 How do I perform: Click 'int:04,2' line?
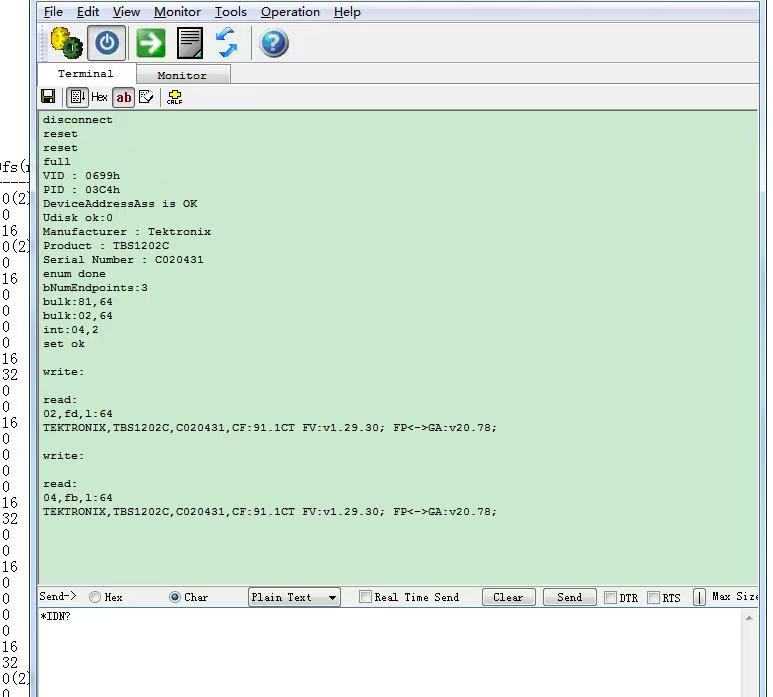click(70, 330)
